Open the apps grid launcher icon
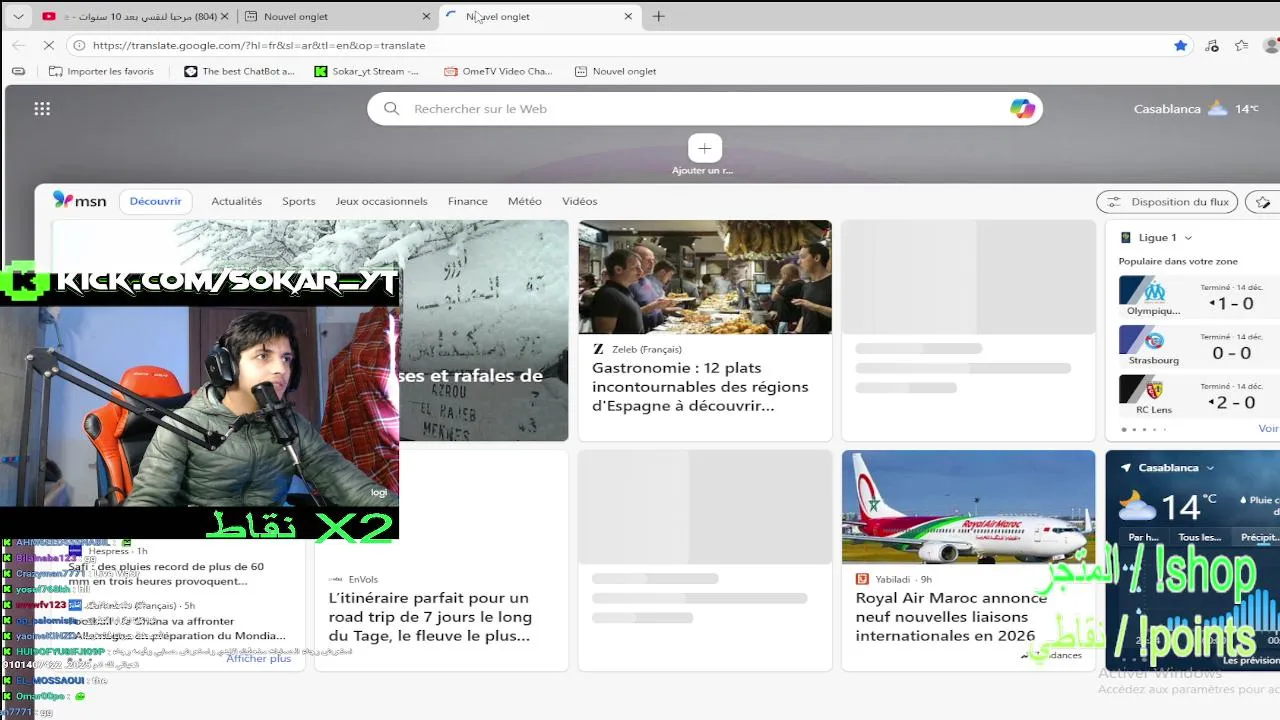Image resolution: width=1280 pixels, height=720 pixels. pyautogui.click(x=42, y=109)
